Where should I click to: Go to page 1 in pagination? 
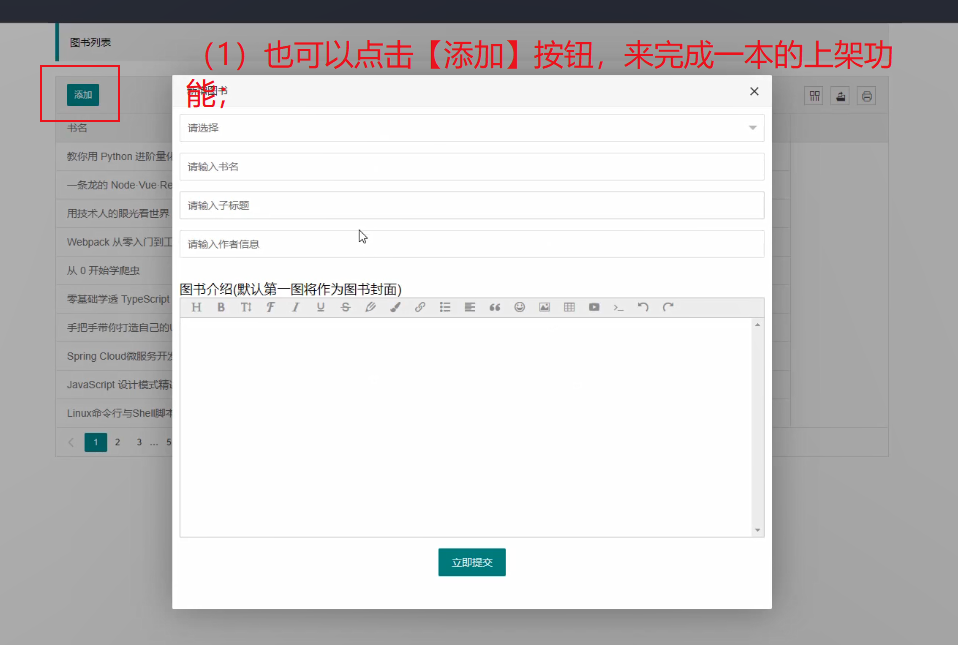[x=95, y=442]
